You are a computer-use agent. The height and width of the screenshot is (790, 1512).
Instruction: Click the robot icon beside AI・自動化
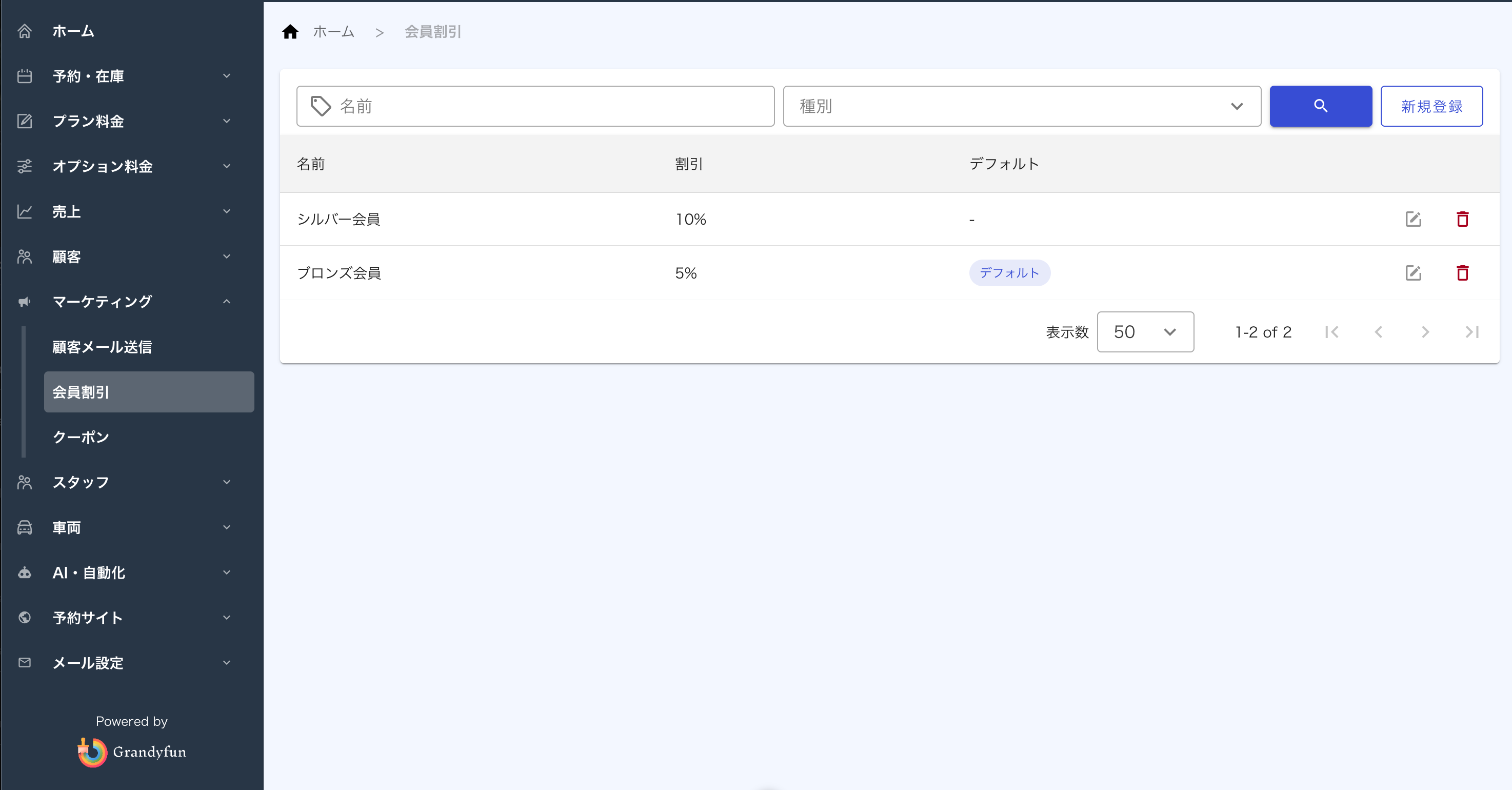click(x=25, y=572)
